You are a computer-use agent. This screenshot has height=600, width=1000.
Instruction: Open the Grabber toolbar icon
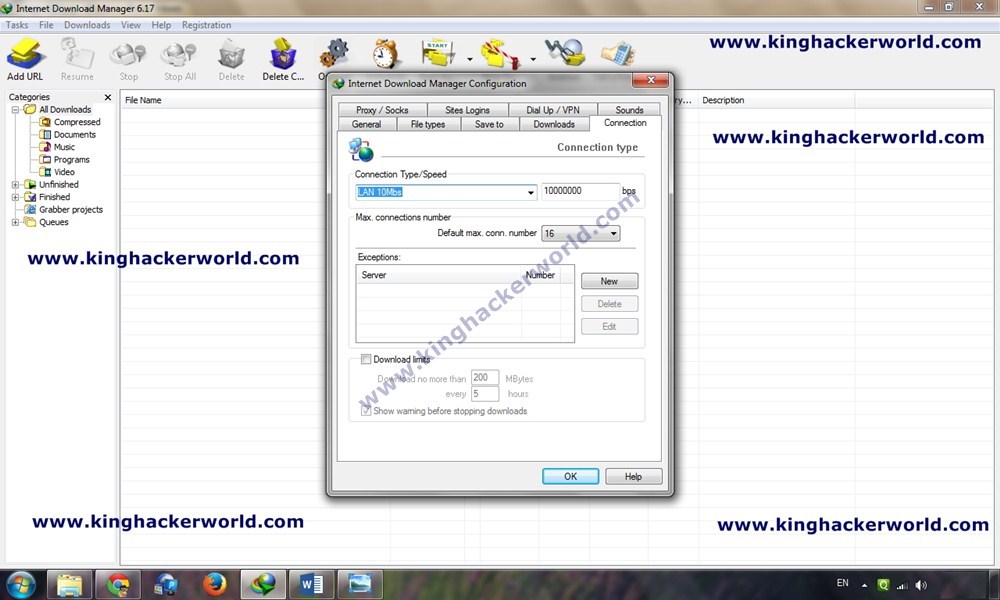click(x=564, y=52)
